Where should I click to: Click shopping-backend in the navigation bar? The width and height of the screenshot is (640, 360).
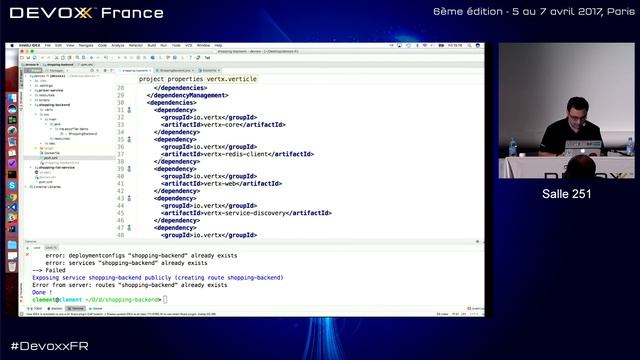pyautogui.click(x=58, y=64)
